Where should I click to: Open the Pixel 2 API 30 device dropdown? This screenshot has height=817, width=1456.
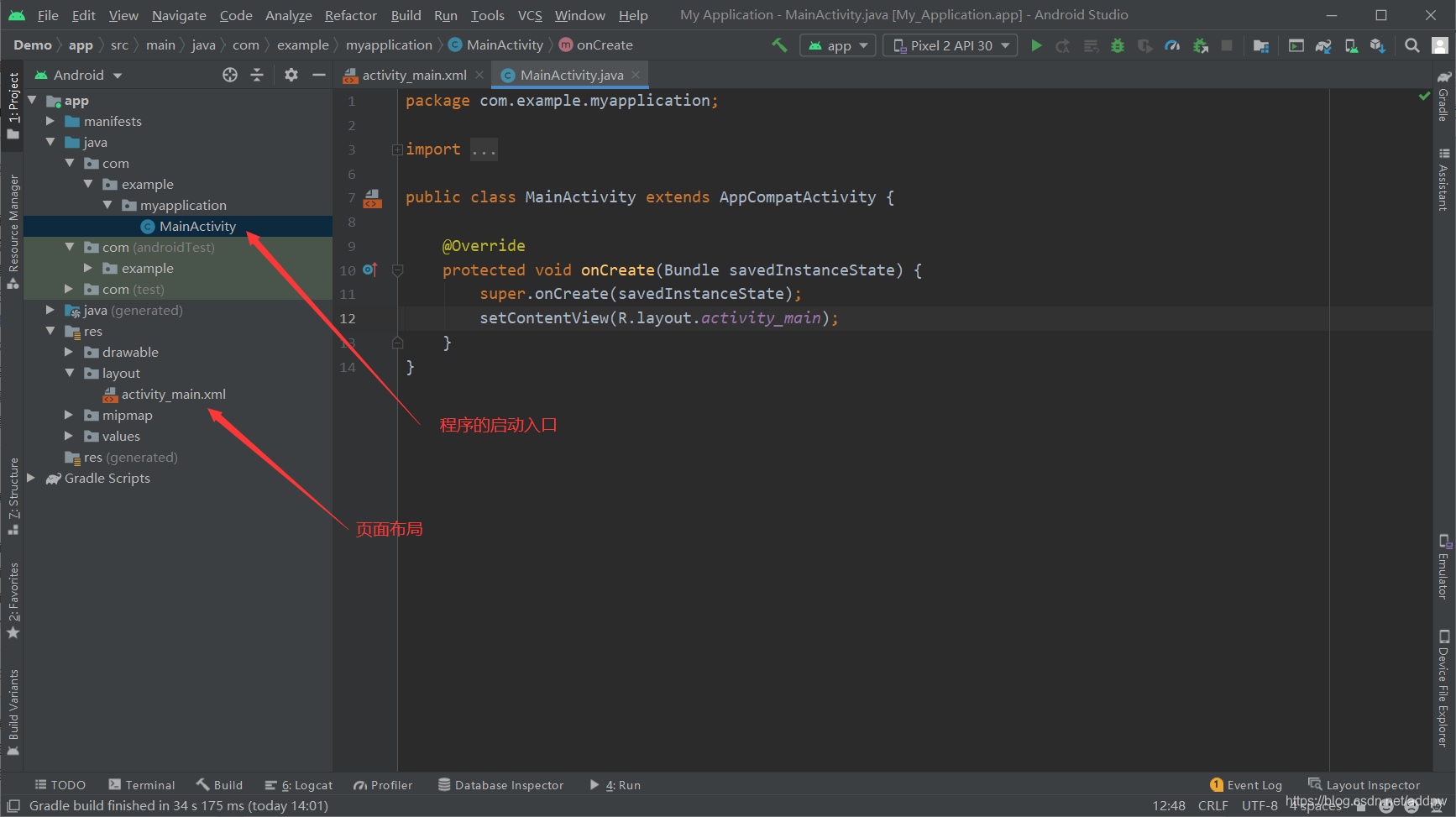coord(950,45)
